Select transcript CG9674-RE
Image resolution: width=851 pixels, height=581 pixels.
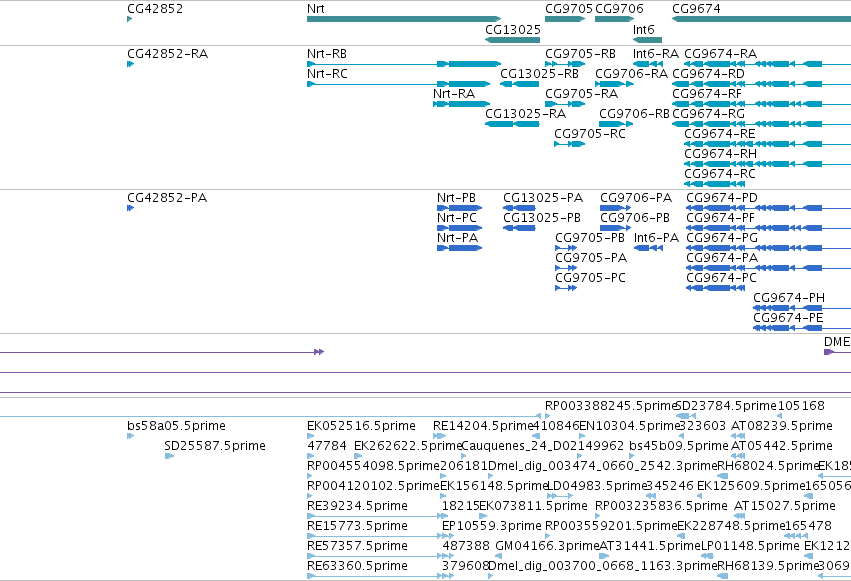tap(767, 144)
